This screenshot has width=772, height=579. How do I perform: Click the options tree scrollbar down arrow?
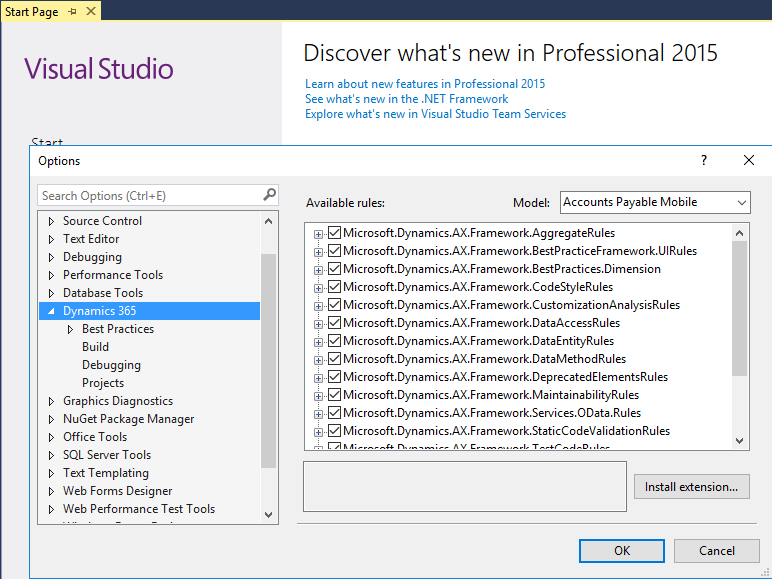[268, 515]
